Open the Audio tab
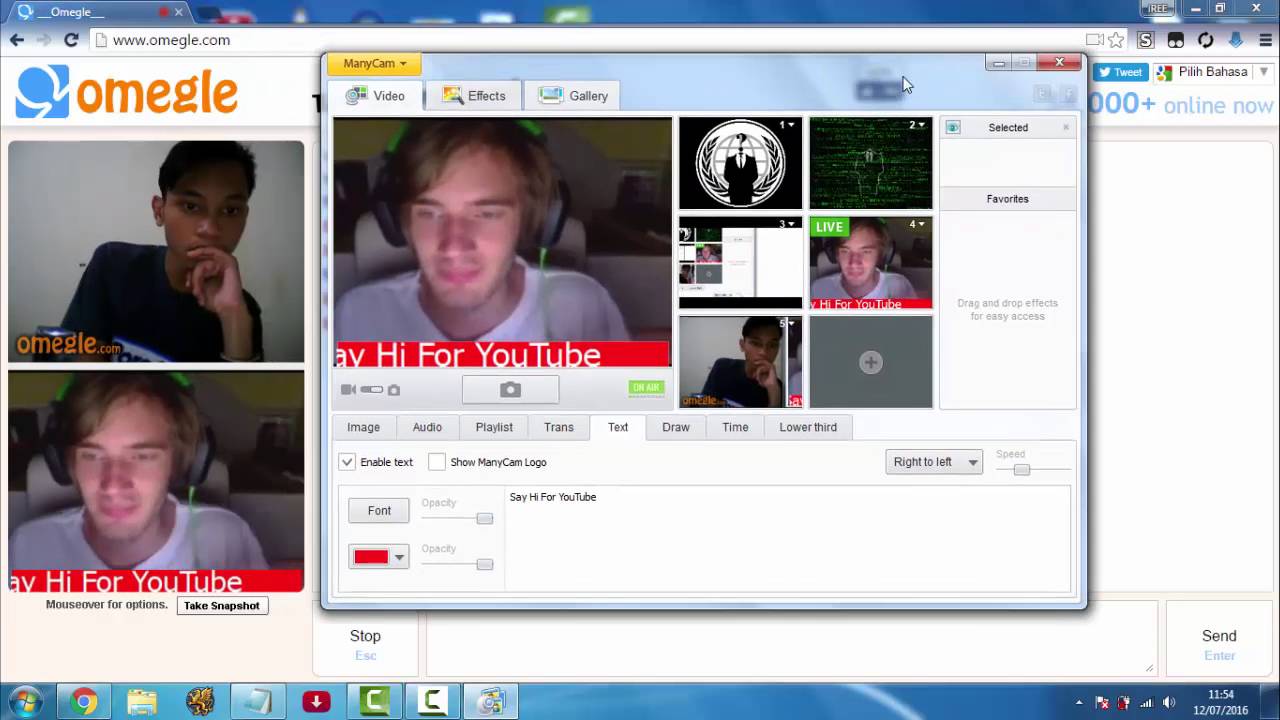Image resolution: width=1280 pixels, height=720 pixels. pos(427,427)
